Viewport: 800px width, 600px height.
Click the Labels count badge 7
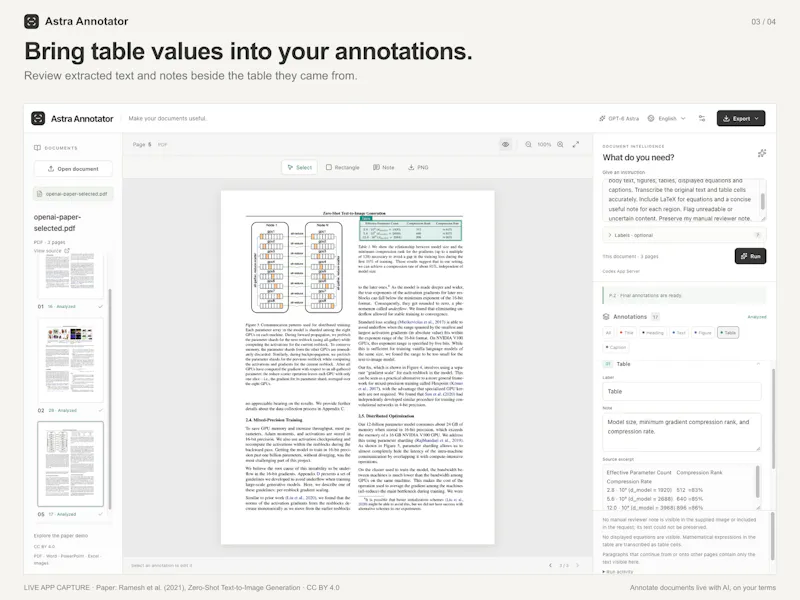[758, 235]
